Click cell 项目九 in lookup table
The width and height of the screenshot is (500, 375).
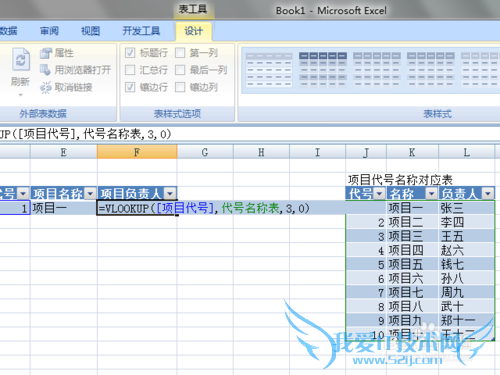point(412,320)
